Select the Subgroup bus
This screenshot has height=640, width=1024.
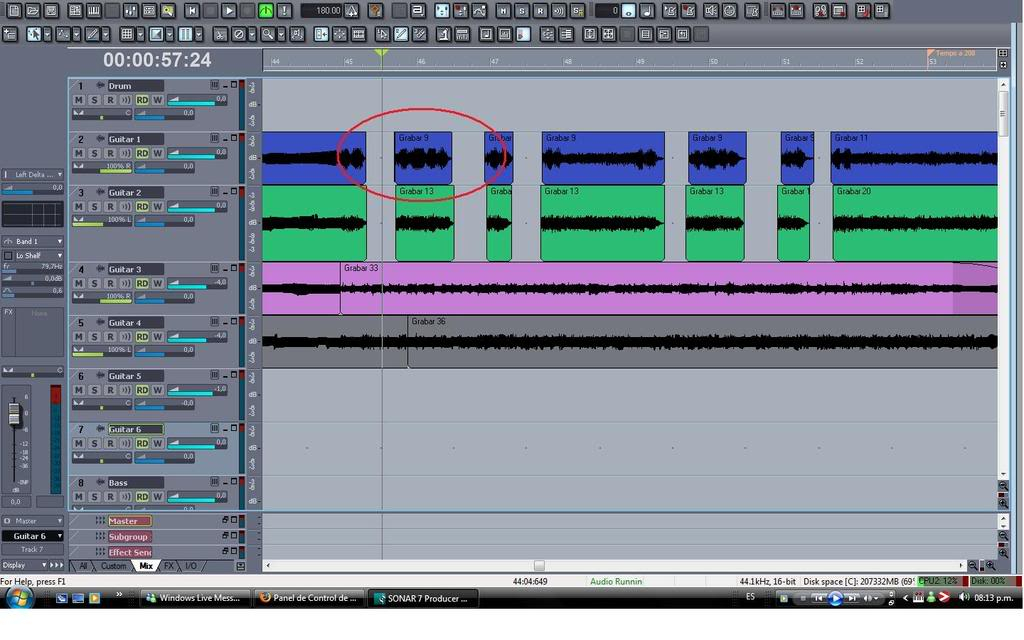pos(129,537)
